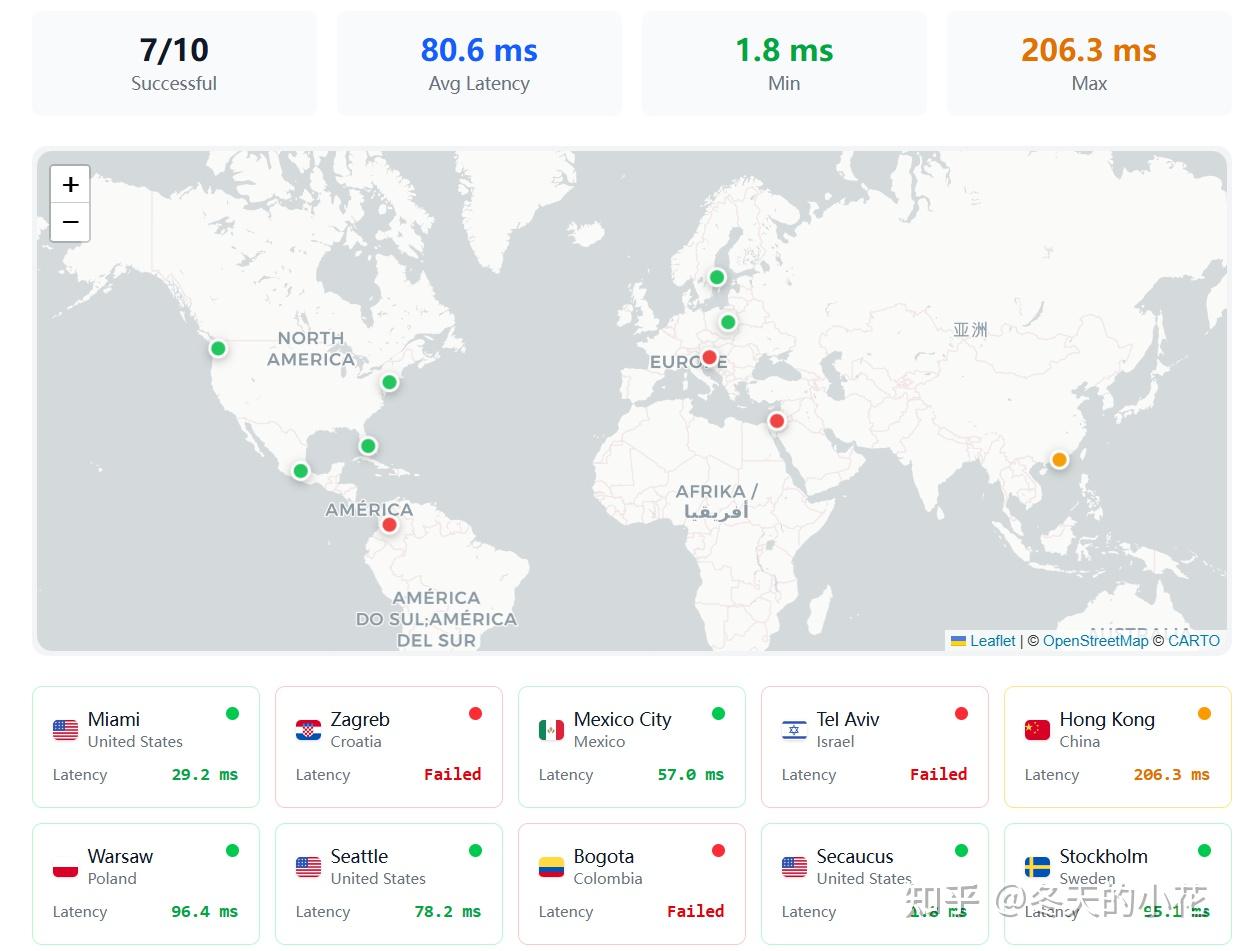Click the Seattle green map marker
Viewport: 1239px width, 951px height.
(218, 348)
